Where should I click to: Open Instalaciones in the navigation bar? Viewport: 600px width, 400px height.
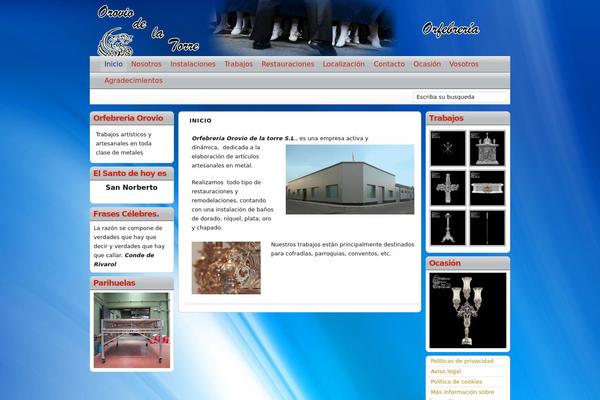point(193,64)
